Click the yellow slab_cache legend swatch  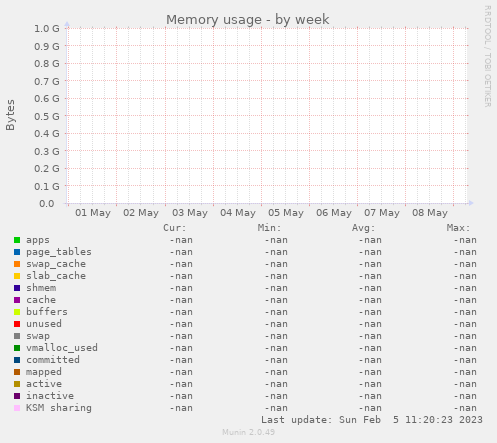coord(17,276)
